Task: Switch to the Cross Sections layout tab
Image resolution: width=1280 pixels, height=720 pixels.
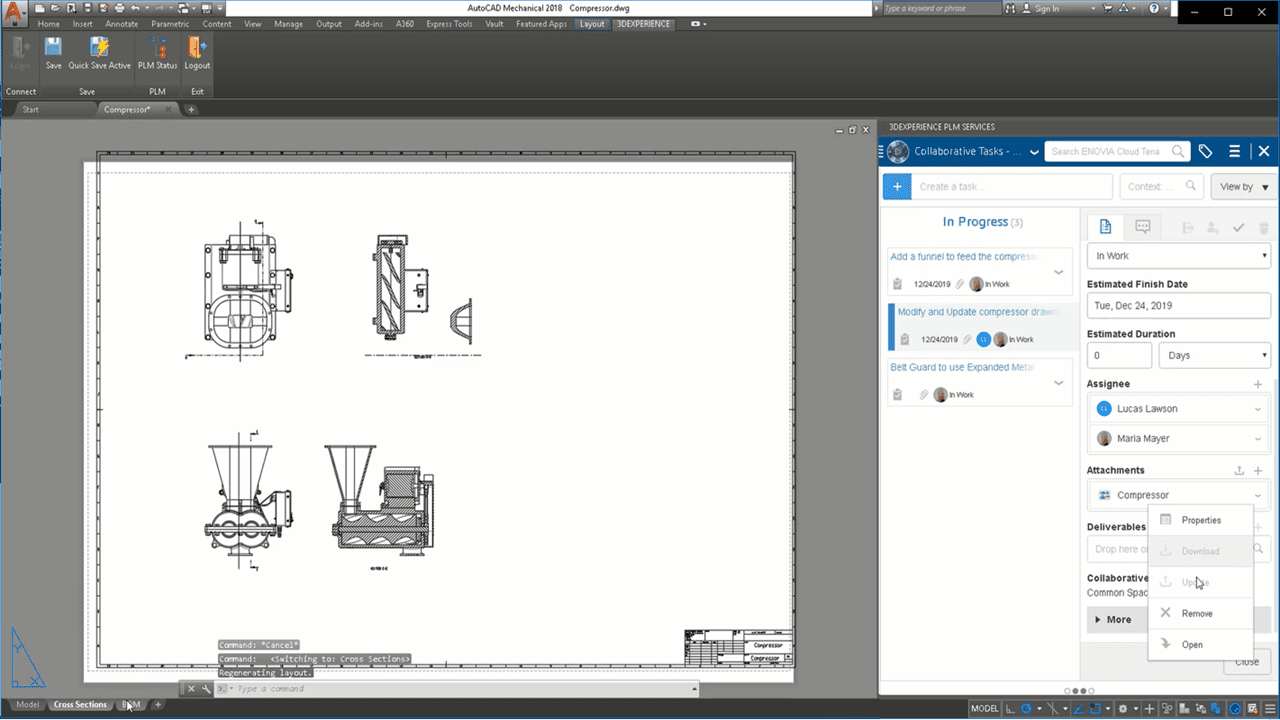Action: [80, 705]
